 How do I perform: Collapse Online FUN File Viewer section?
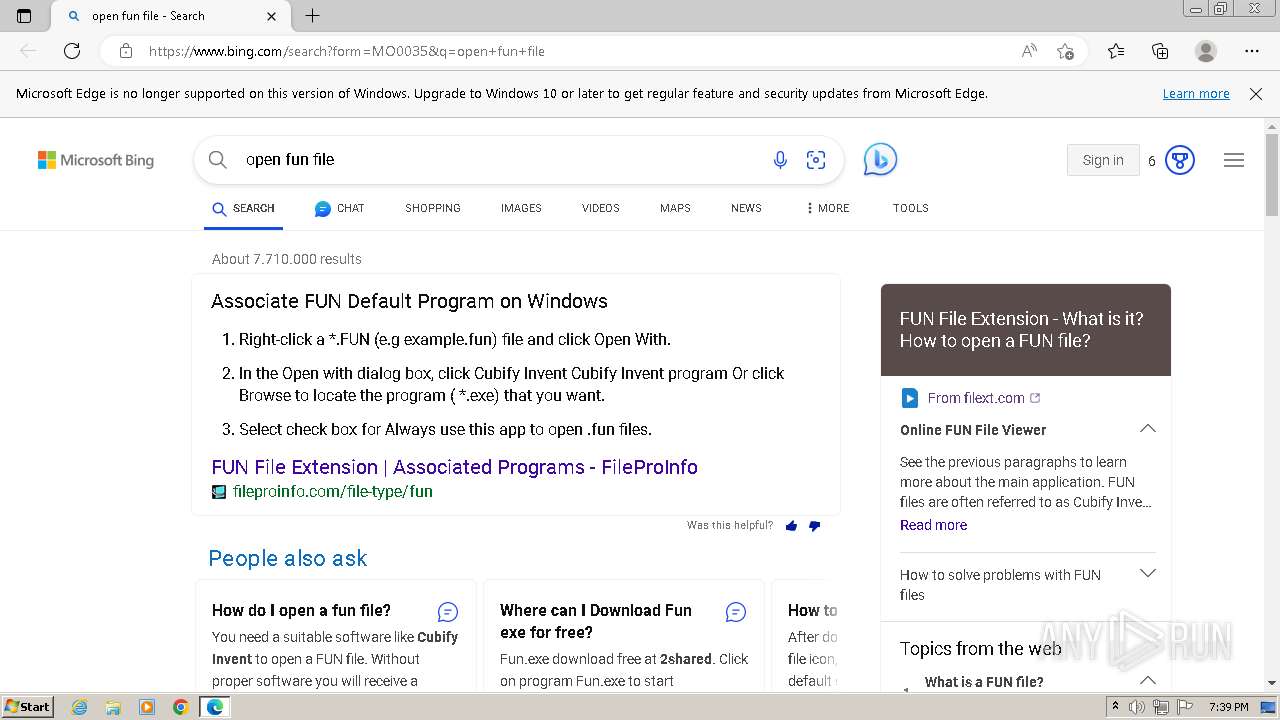point(1148,429)
